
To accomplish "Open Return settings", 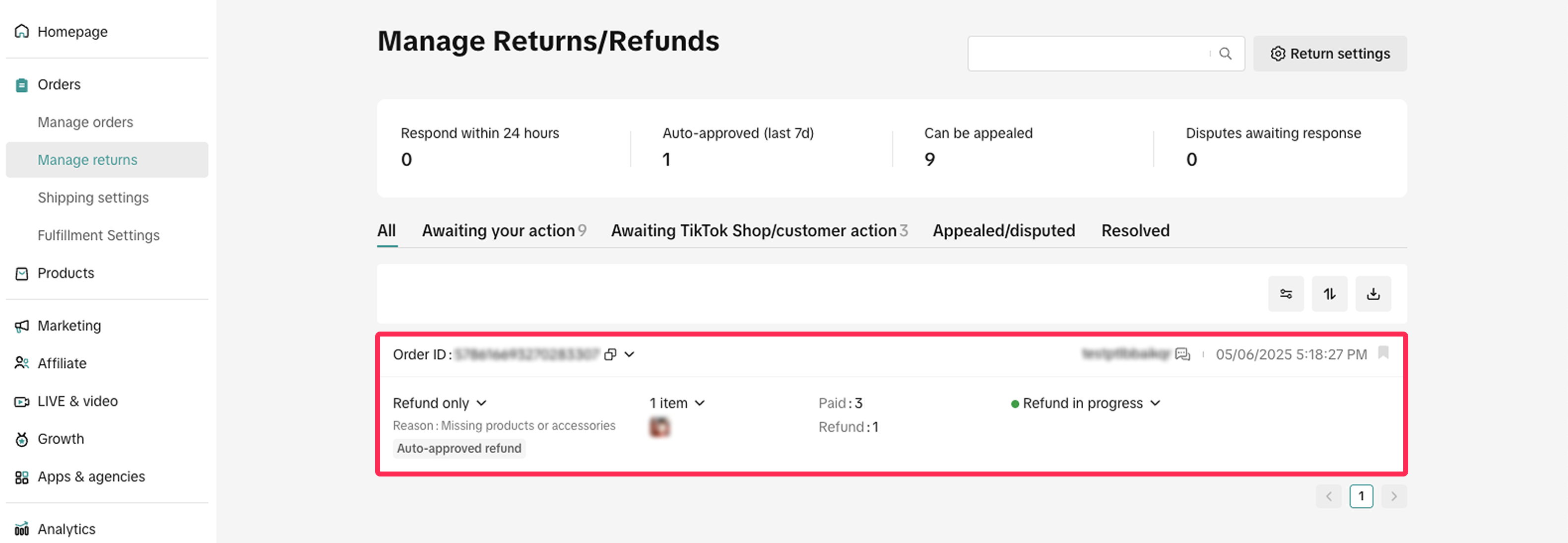I will [x=1329, y=54].
